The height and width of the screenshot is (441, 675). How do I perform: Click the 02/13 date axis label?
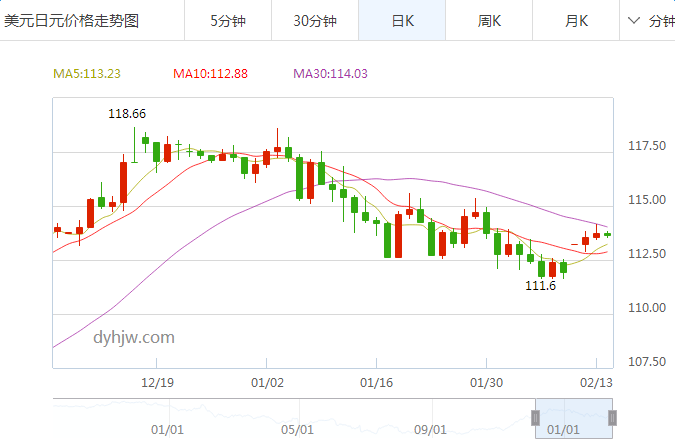coord(596,382)
